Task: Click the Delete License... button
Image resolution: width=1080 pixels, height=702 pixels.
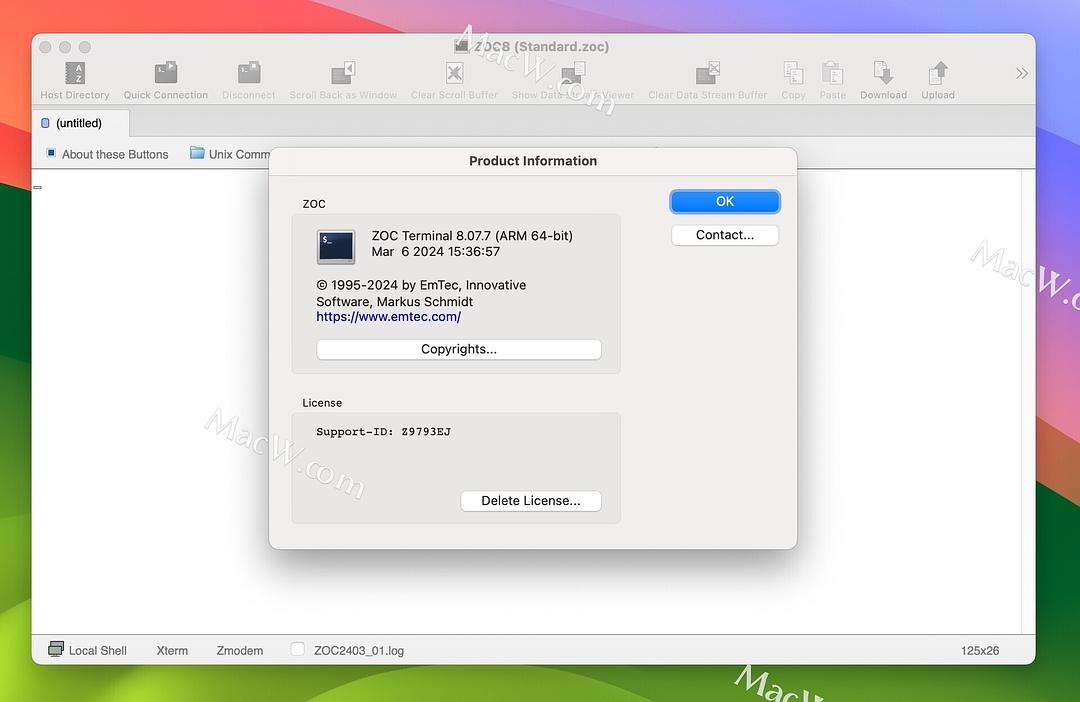Action: tap(530, 500)
